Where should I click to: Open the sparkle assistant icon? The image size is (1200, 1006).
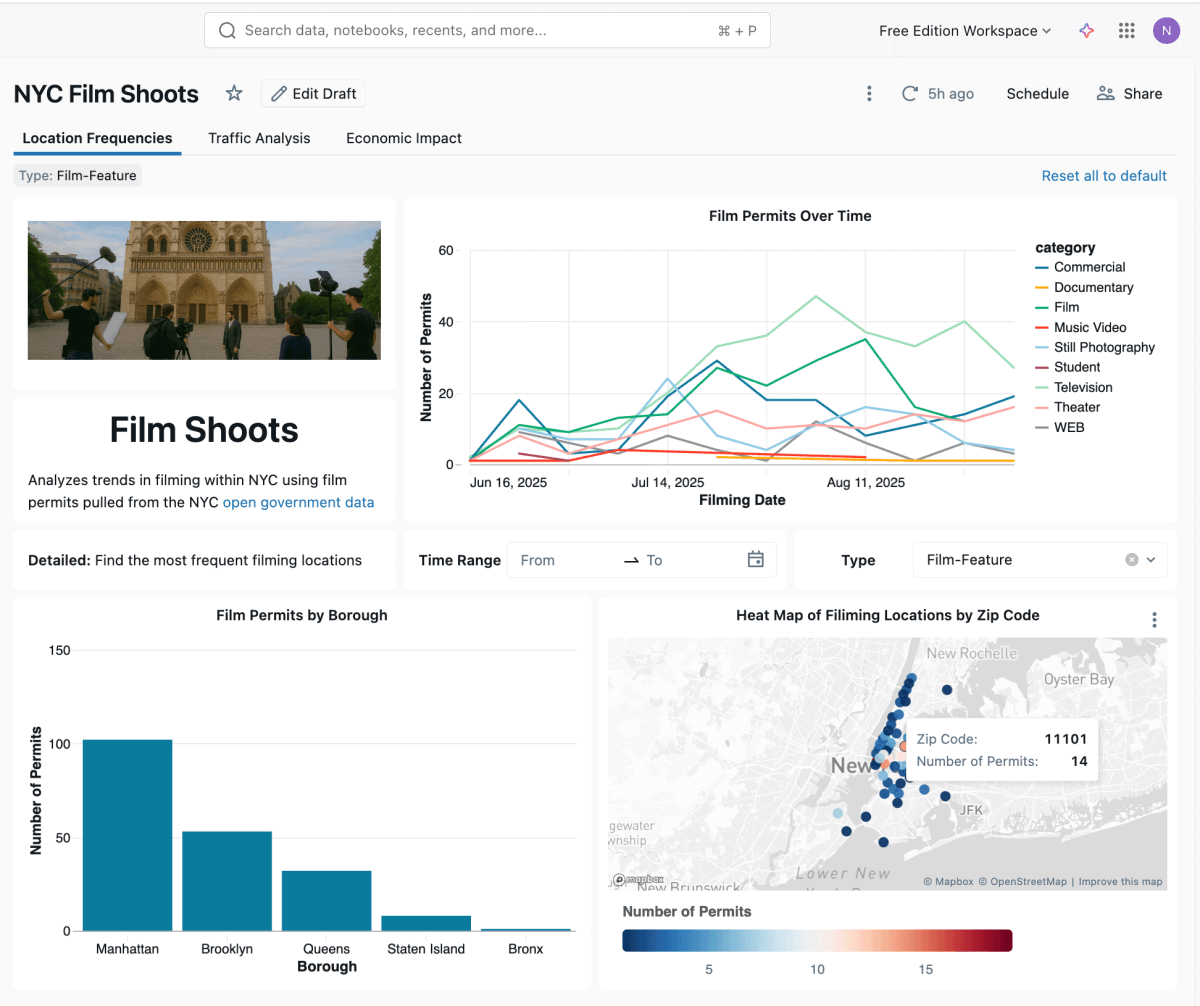click(1087, 31)
